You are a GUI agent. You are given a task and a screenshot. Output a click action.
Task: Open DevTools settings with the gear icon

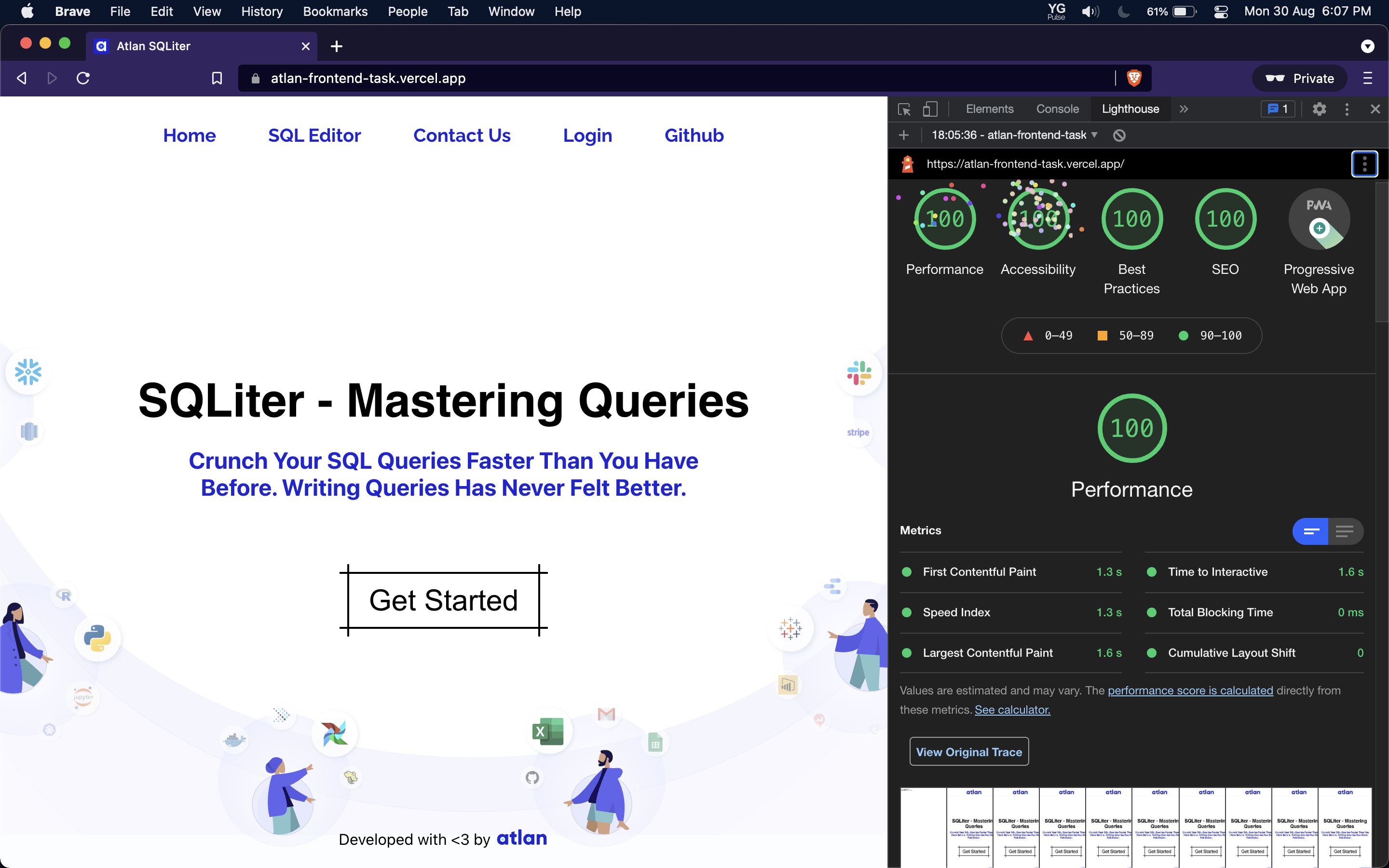tap(1320, 108)
